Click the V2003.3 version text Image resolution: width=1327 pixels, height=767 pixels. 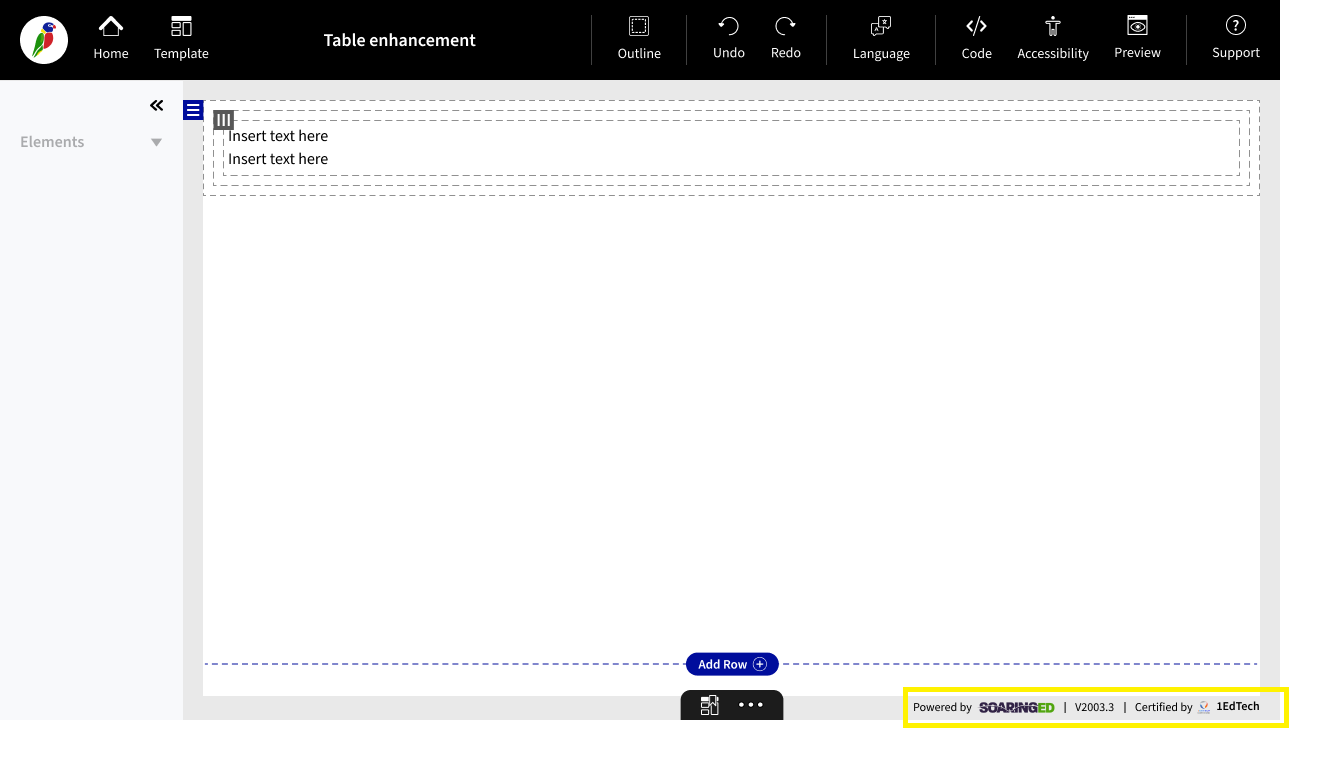click(1094, 707)
